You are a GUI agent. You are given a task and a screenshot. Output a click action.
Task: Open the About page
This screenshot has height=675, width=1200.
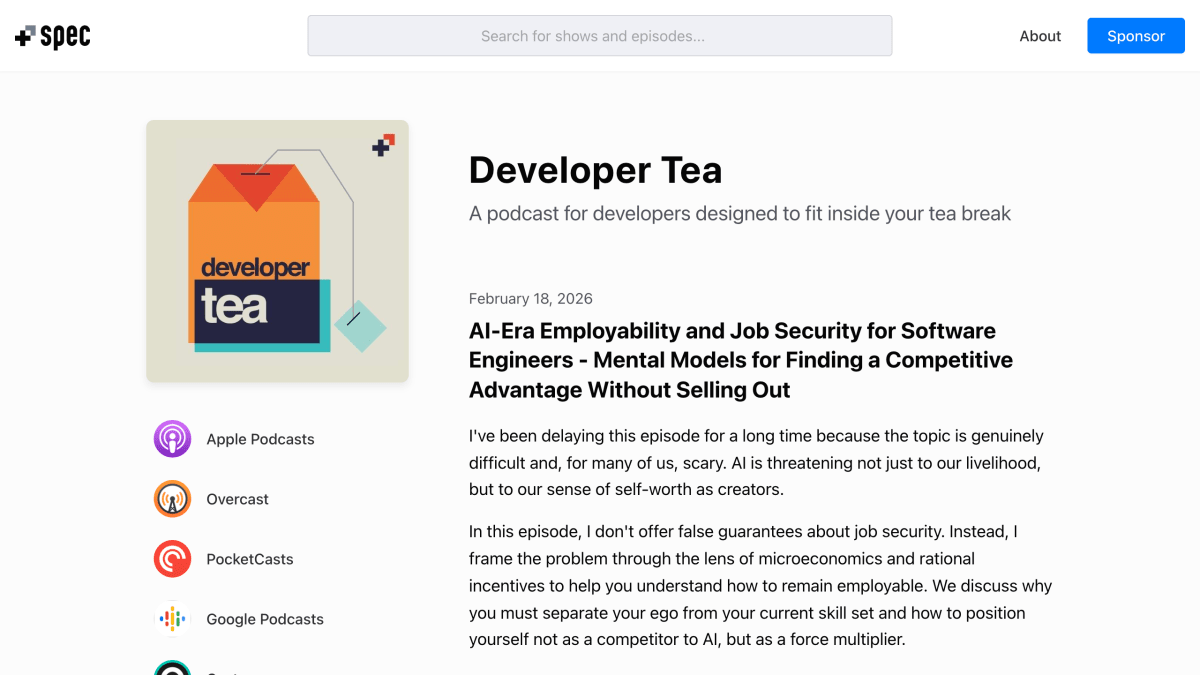pos(1040,36)
